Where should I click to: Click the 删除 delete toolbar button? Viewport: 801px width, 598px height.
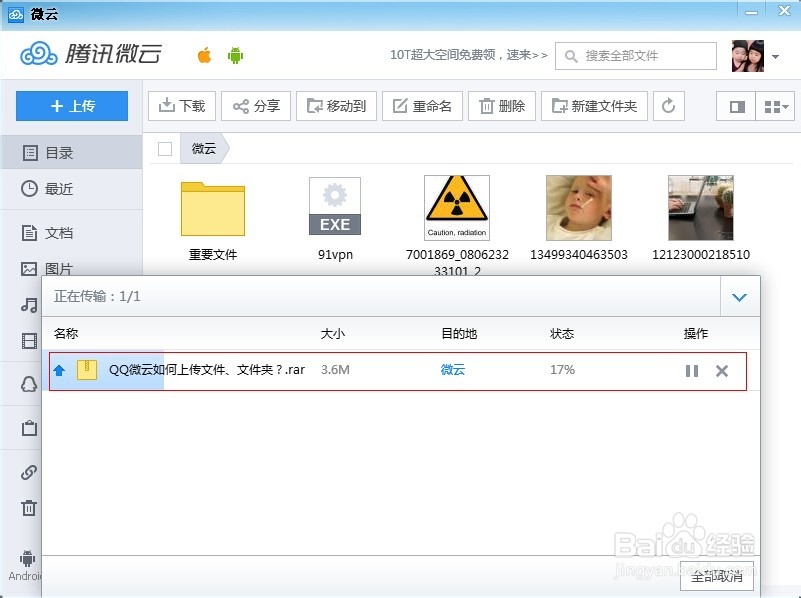pos(502,106)
